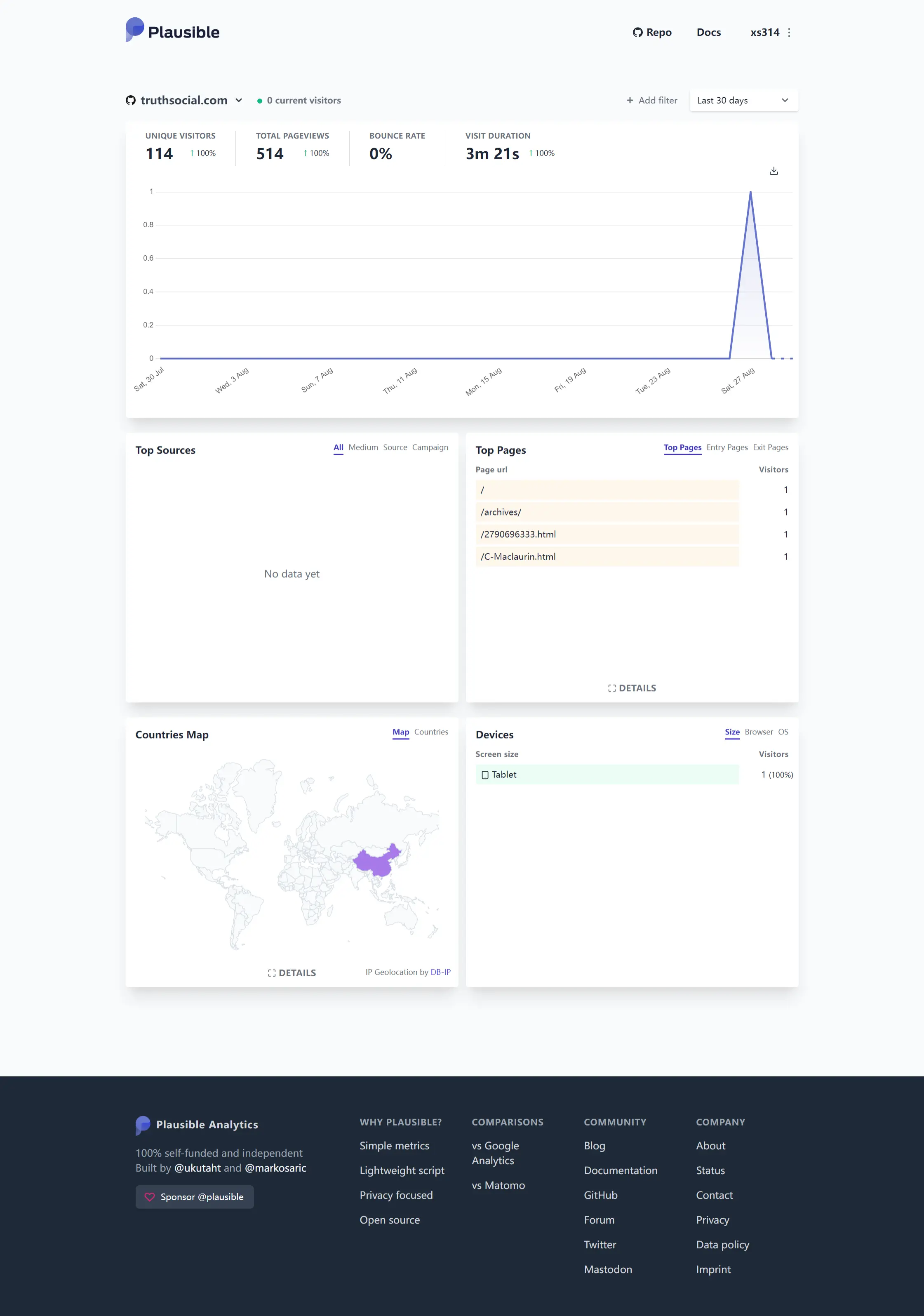The height and width of the screenshot is (1316, 924).
Task: Switch Top Sources to the Source tab
Action: 395,447
